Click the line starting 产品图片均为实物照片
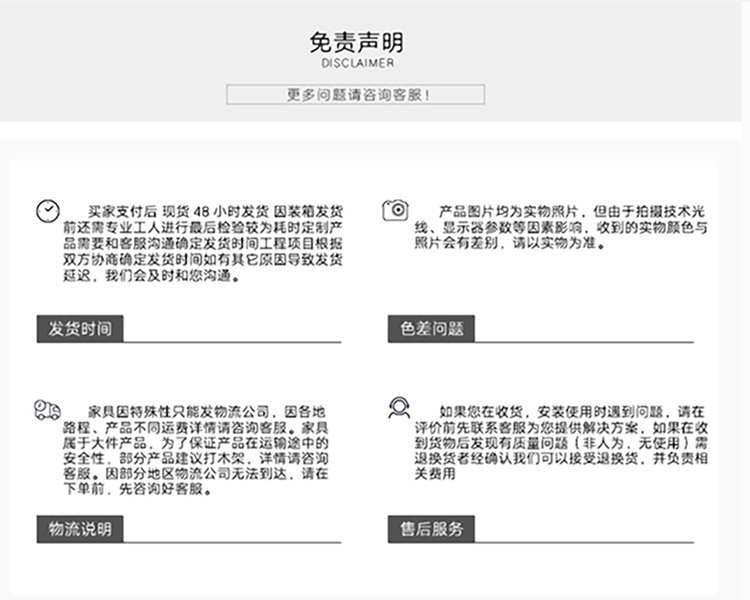Image resolution: width=750 pixels, height=600 pixels. pos(572,211)
